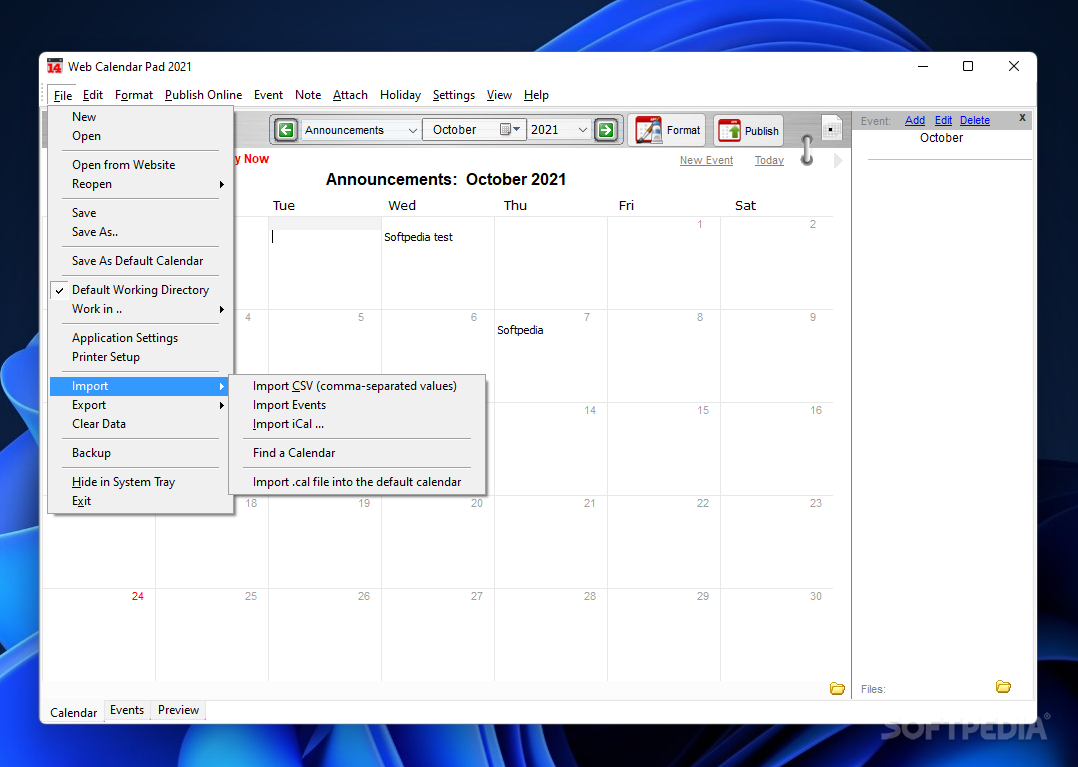Open the Format menu
Screen dimensions: 1078x767
coord(133,95)
